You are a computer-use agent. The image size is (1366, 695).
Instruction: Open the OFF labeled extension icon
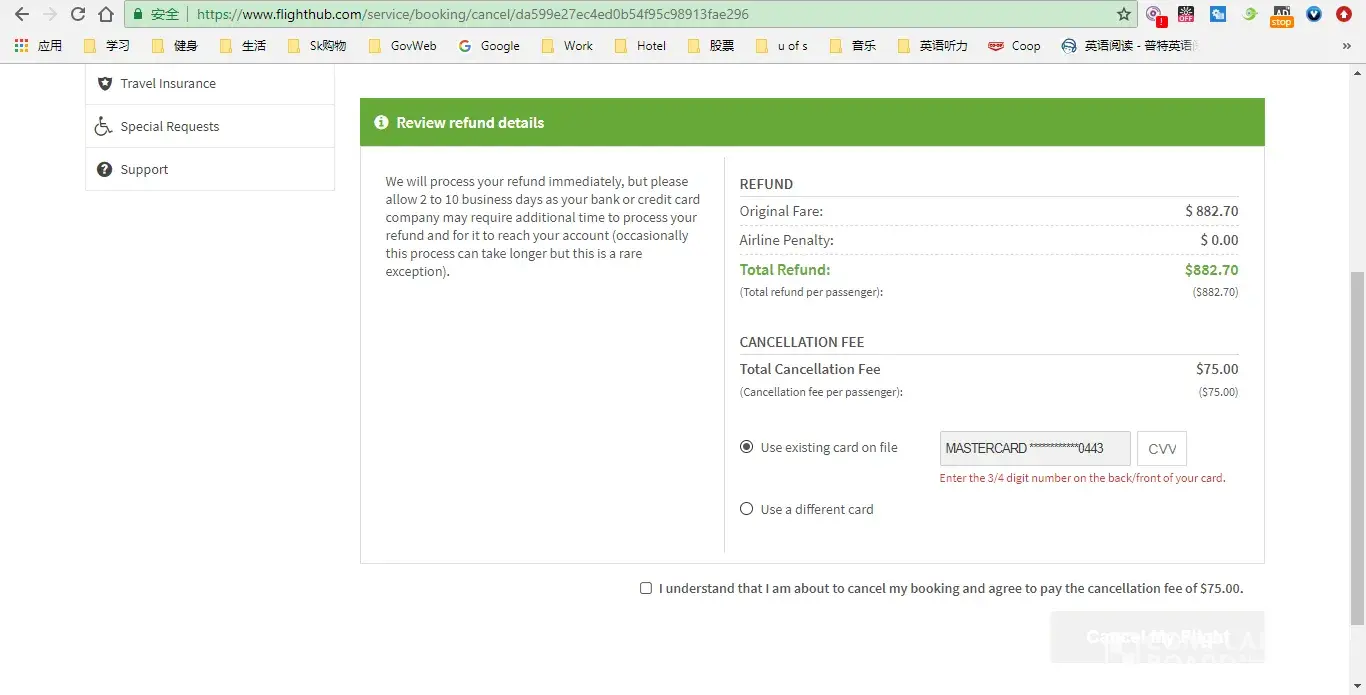pos(1186,14)
